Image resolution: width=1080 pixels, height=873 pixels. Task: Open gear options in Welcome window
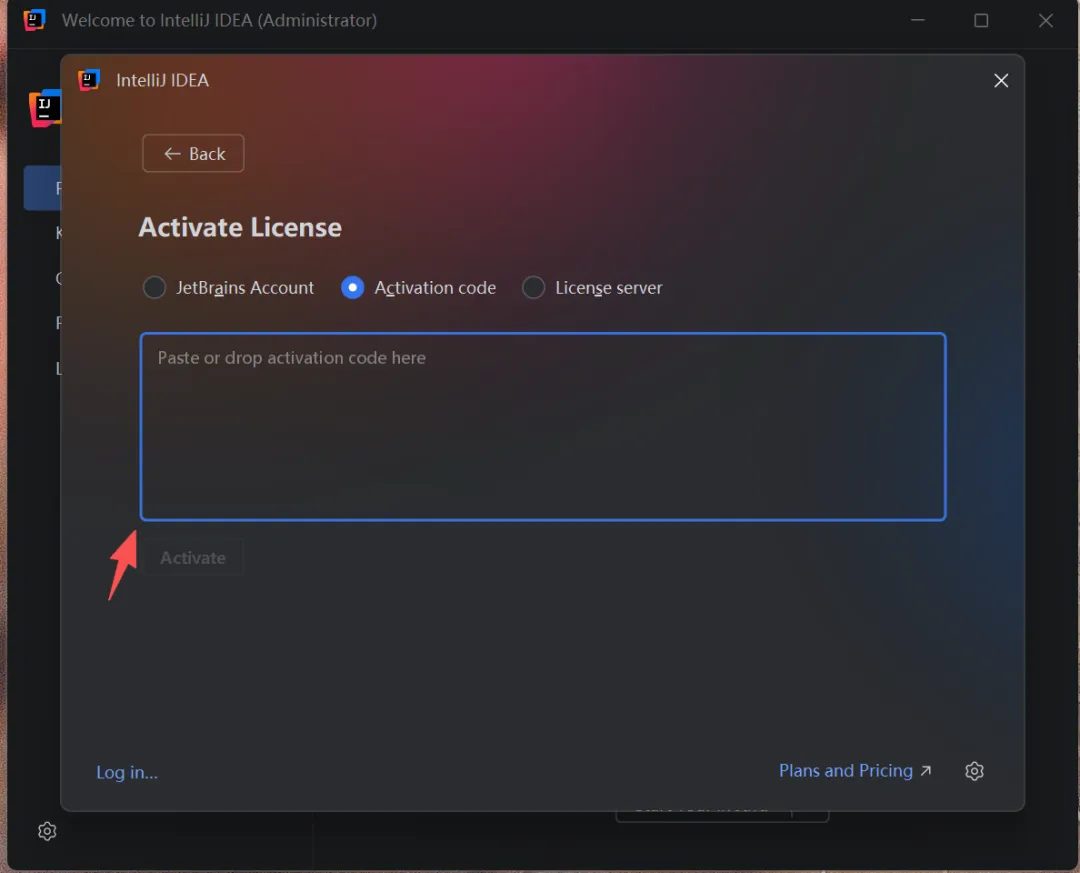(x=47, y=831)
